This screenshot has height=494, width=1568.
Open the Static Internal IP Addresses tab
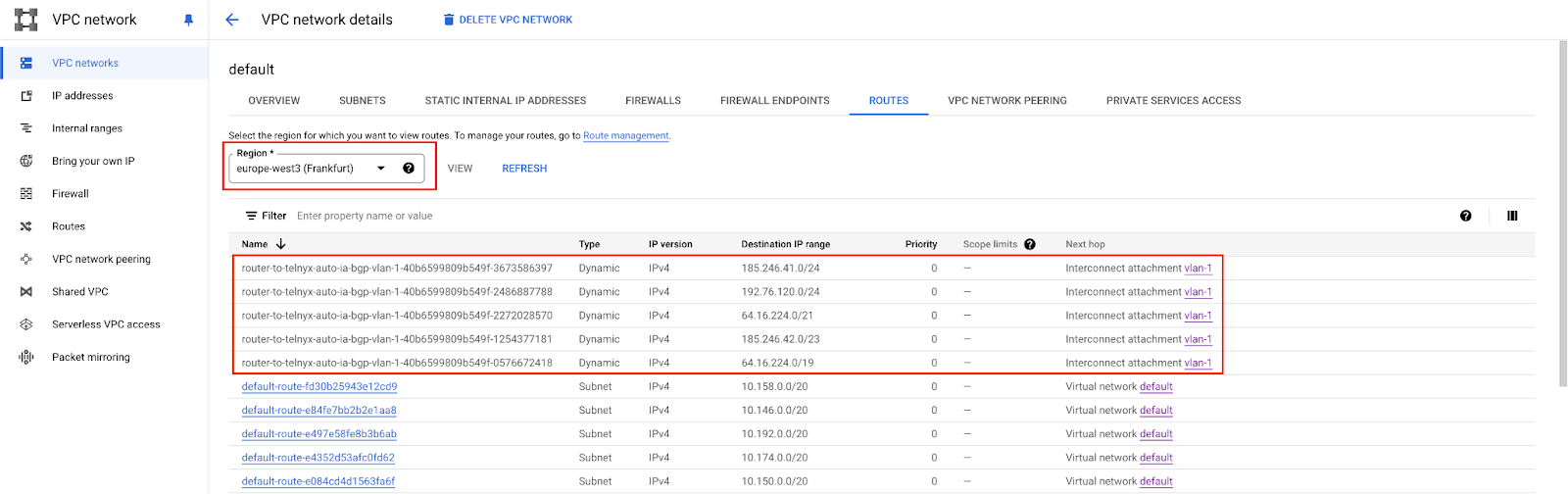click(x=506, y=100)
